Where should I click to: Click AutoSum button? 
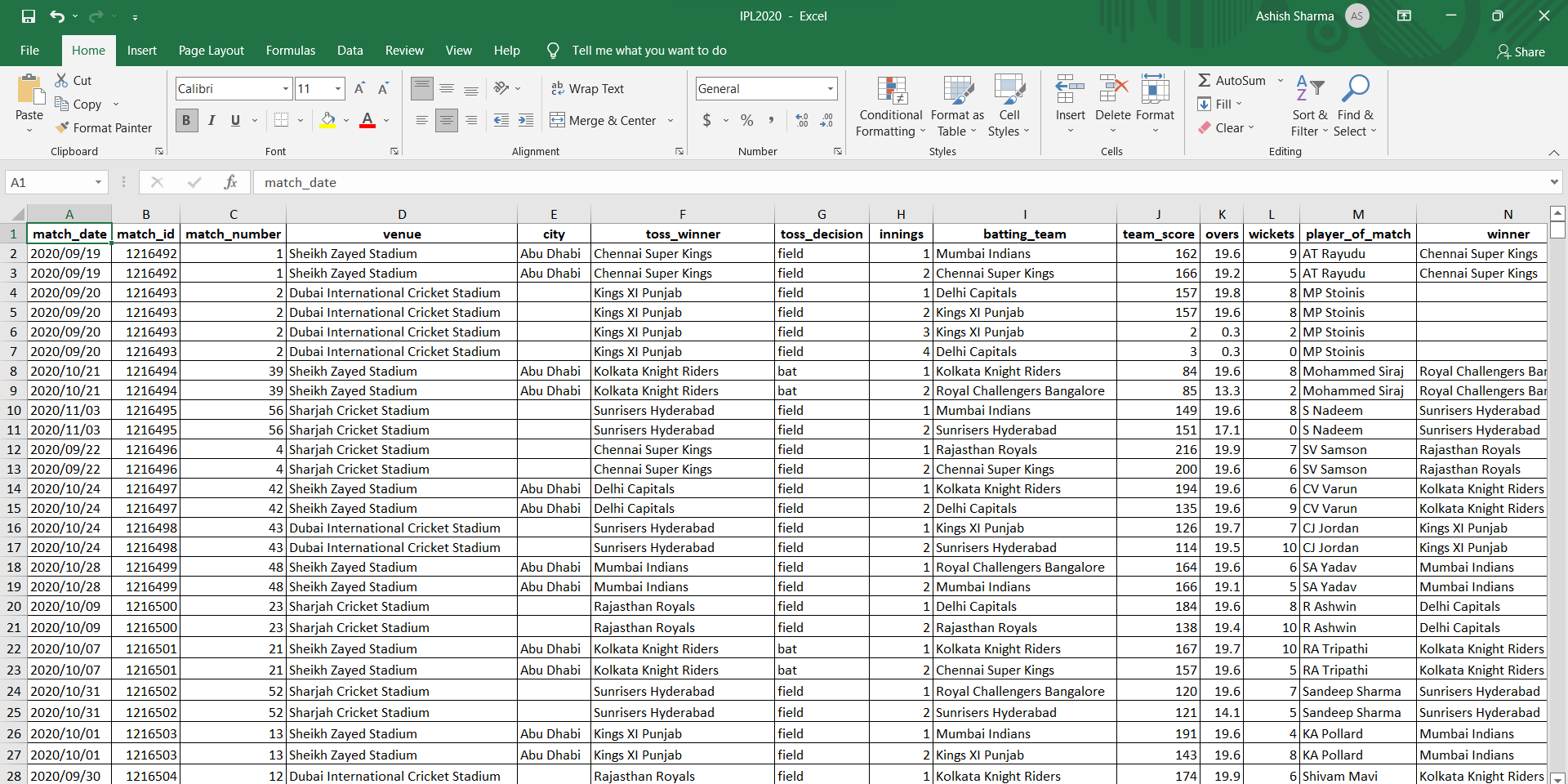(1232, 80)
